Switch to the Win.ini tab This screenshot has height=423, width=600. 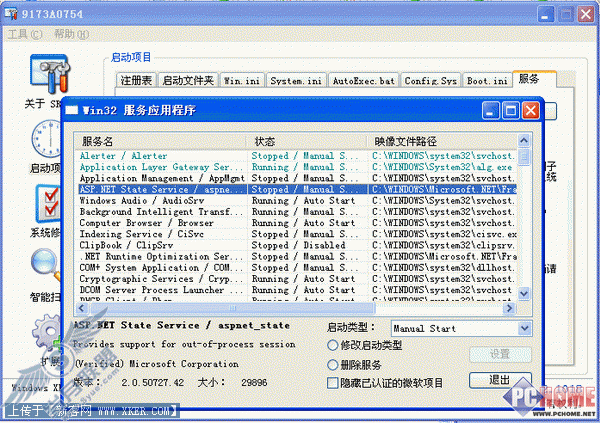point(242,80)
